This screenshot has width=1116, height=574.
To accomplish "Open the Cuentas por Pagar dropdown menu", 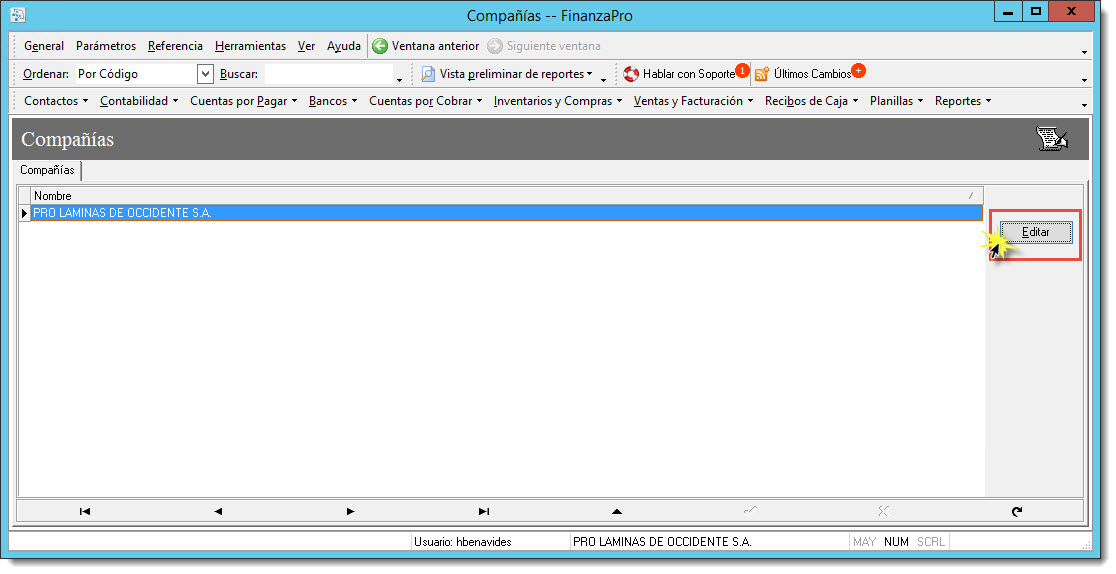I will click(243, 101).
